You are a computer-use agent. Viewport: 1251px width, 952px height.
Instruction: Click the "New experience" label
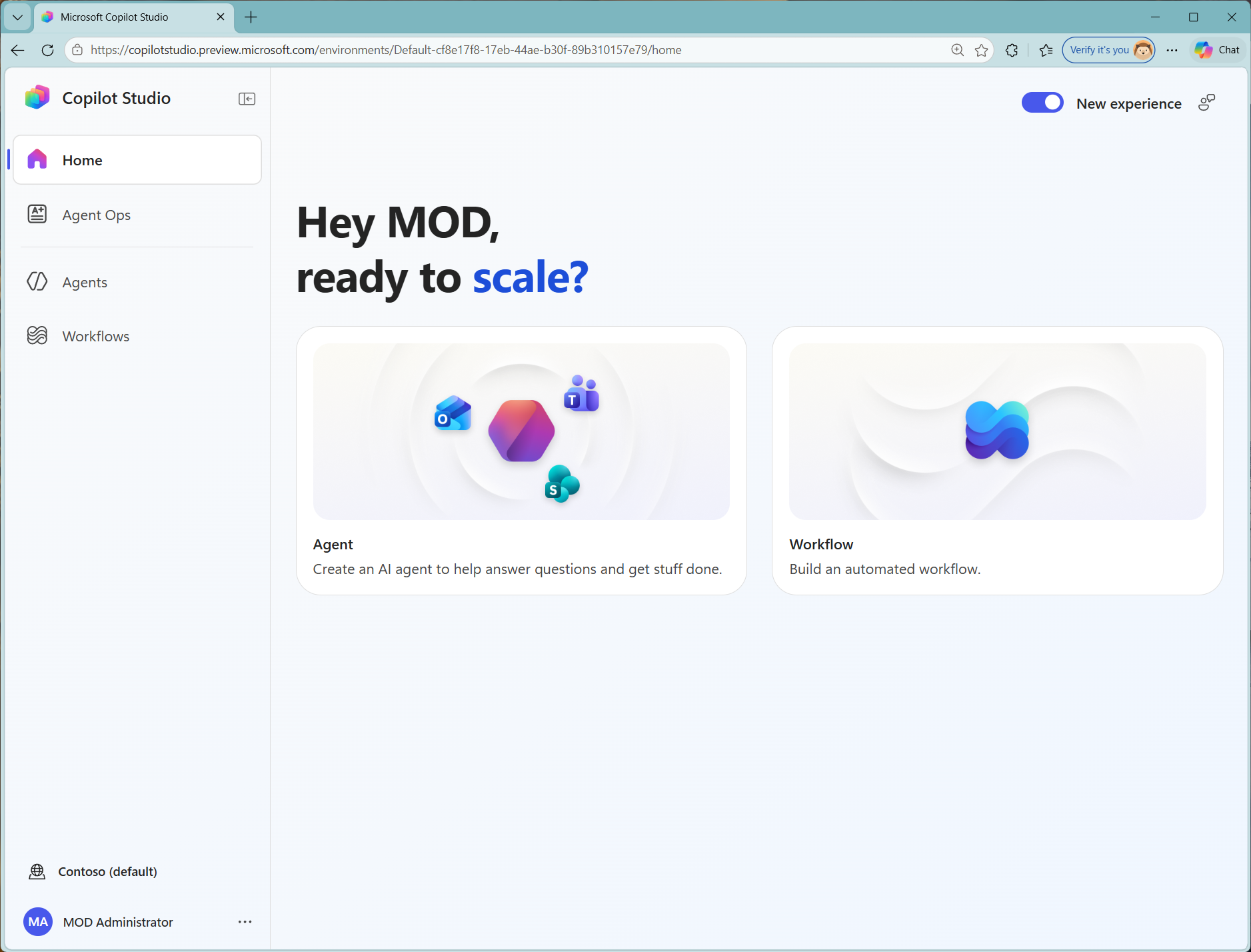[x=1129, y=103]
